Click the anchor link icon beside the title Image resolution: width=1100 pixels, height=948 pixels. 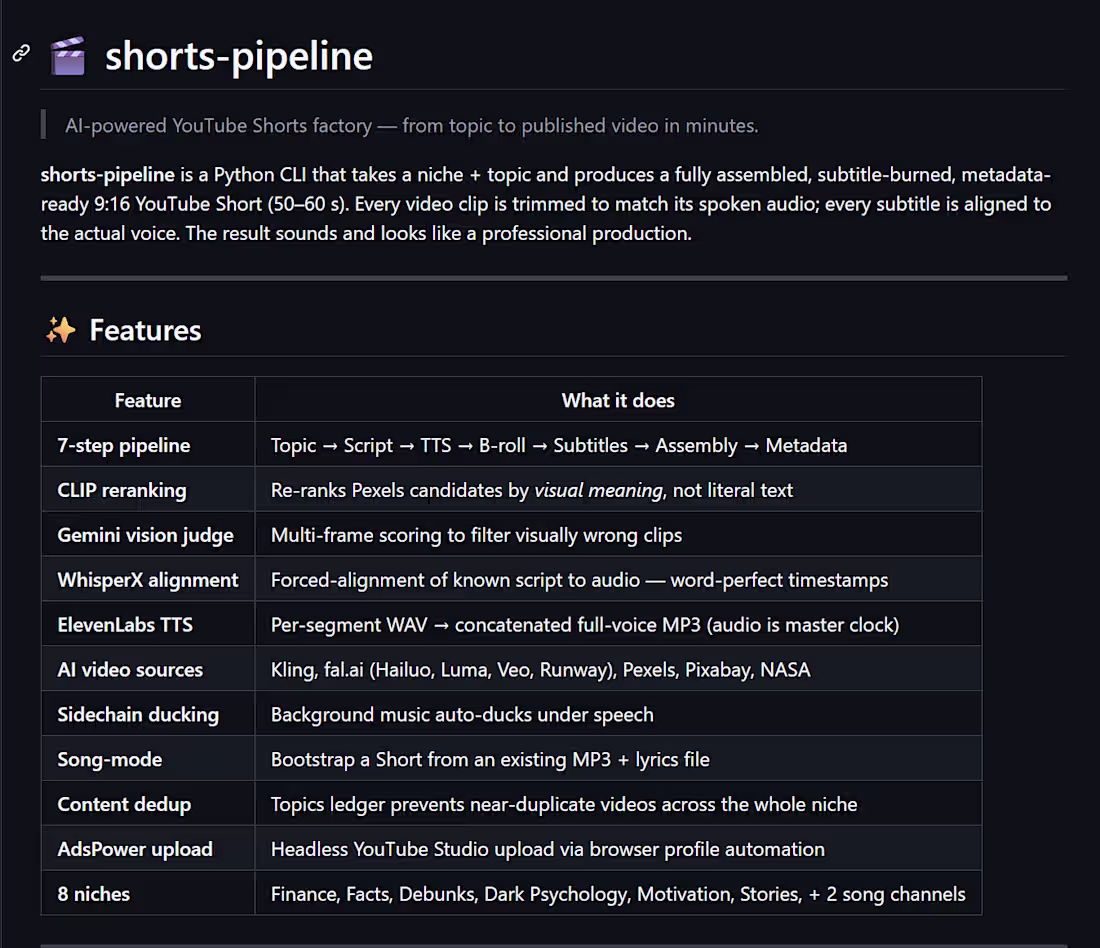coord(21,53)
